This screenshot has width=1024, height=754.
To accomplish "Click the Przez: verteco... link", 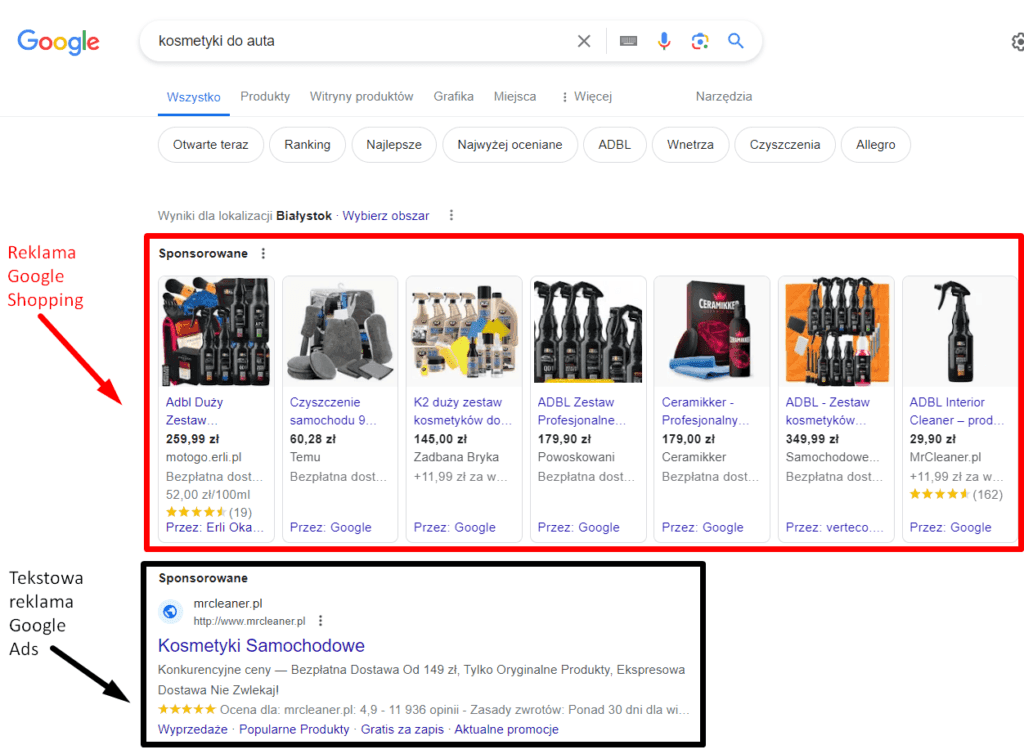I will [x=835, y=527].
